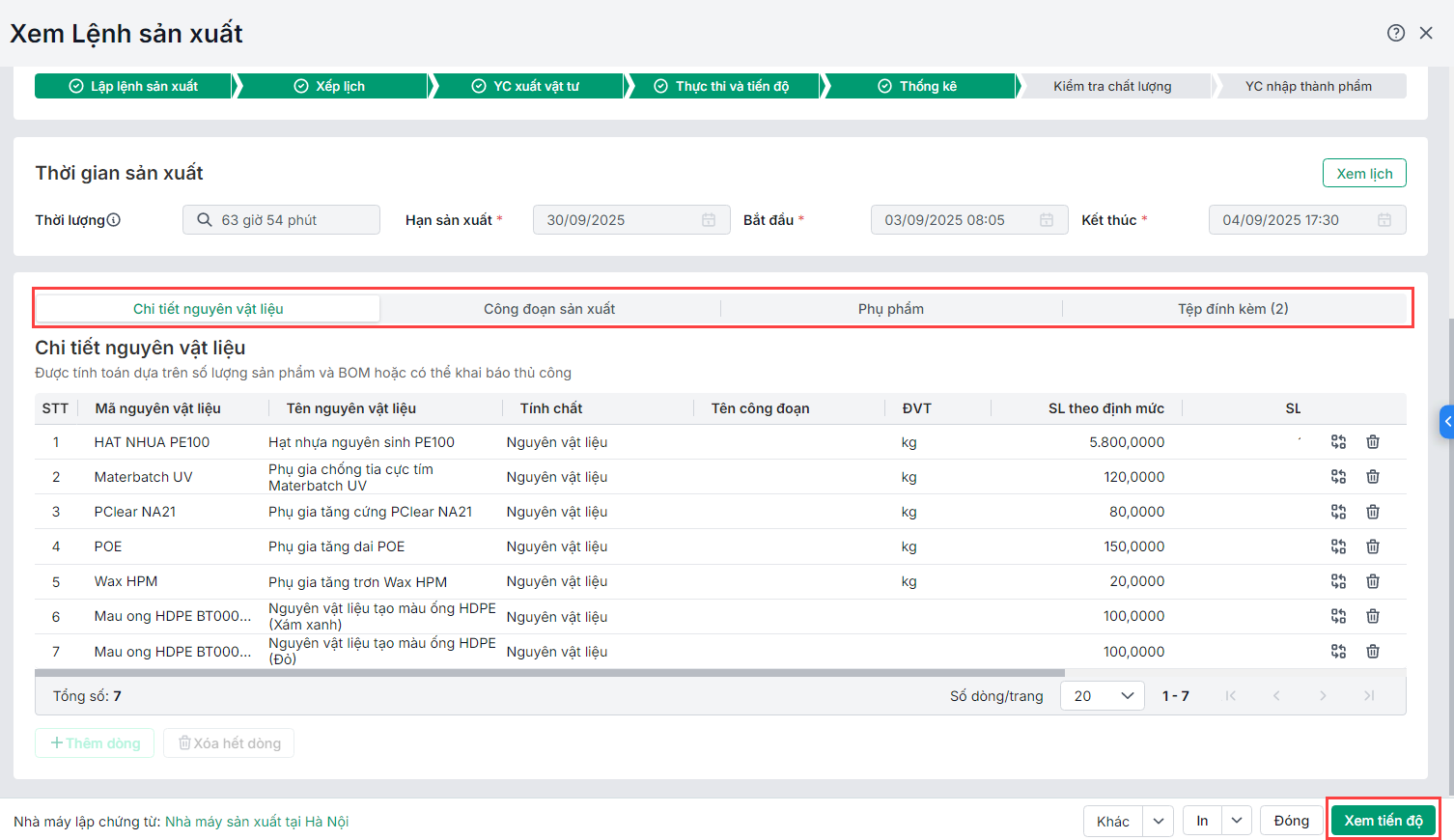Select the YC xuất vật tư step
The height and width of the screenshot is (840, 1454).
tap(526, 86)
